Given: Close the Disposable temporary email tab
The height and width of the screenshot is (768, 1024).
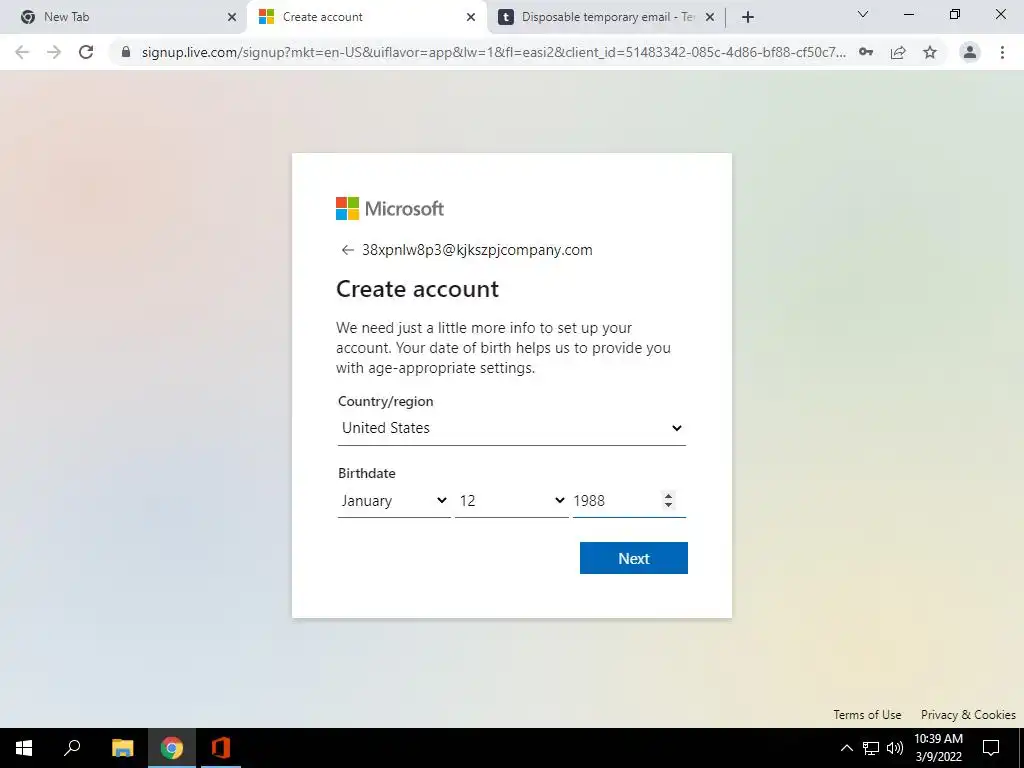Looking at the screenshot, I should (710, 17).
